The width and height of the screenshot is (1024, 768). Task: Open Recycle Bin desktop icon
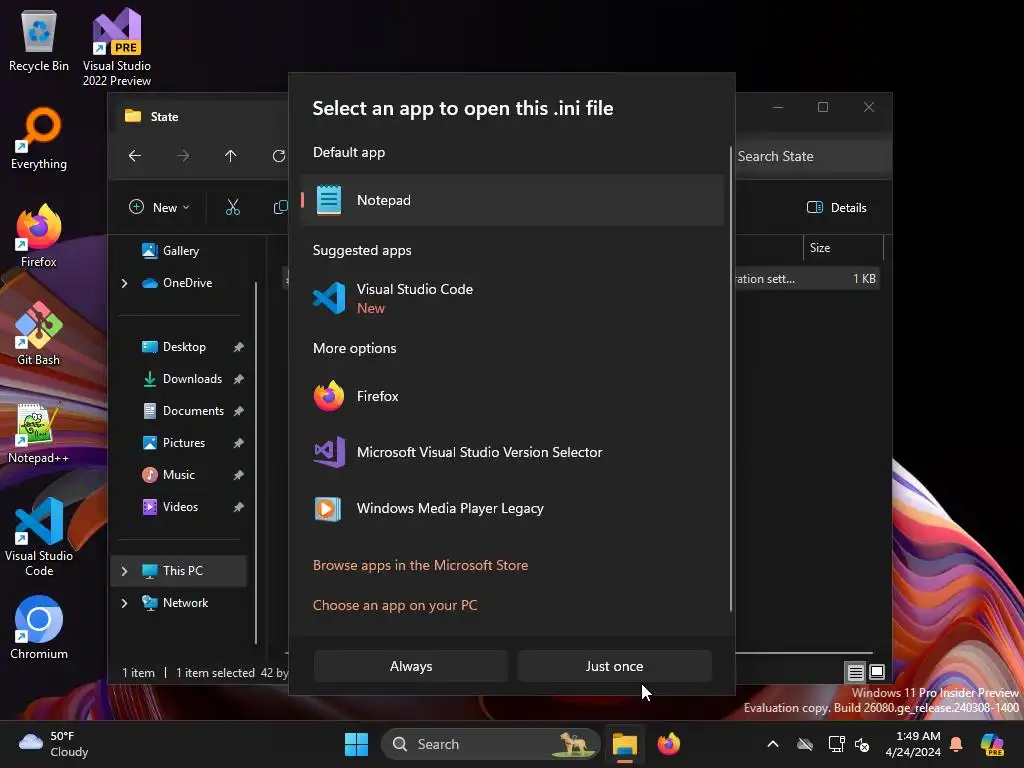[x=39, y=40]
